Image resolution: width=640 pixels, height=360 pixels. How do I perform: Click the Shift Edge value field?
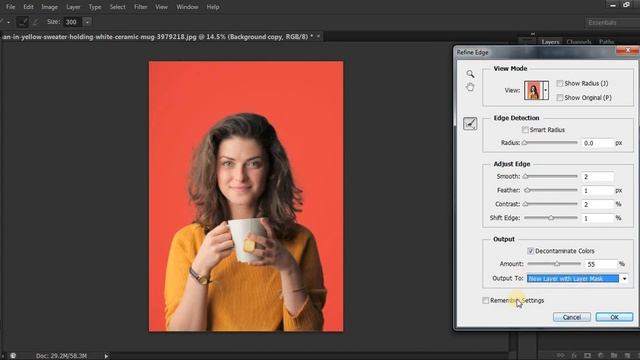598,218
